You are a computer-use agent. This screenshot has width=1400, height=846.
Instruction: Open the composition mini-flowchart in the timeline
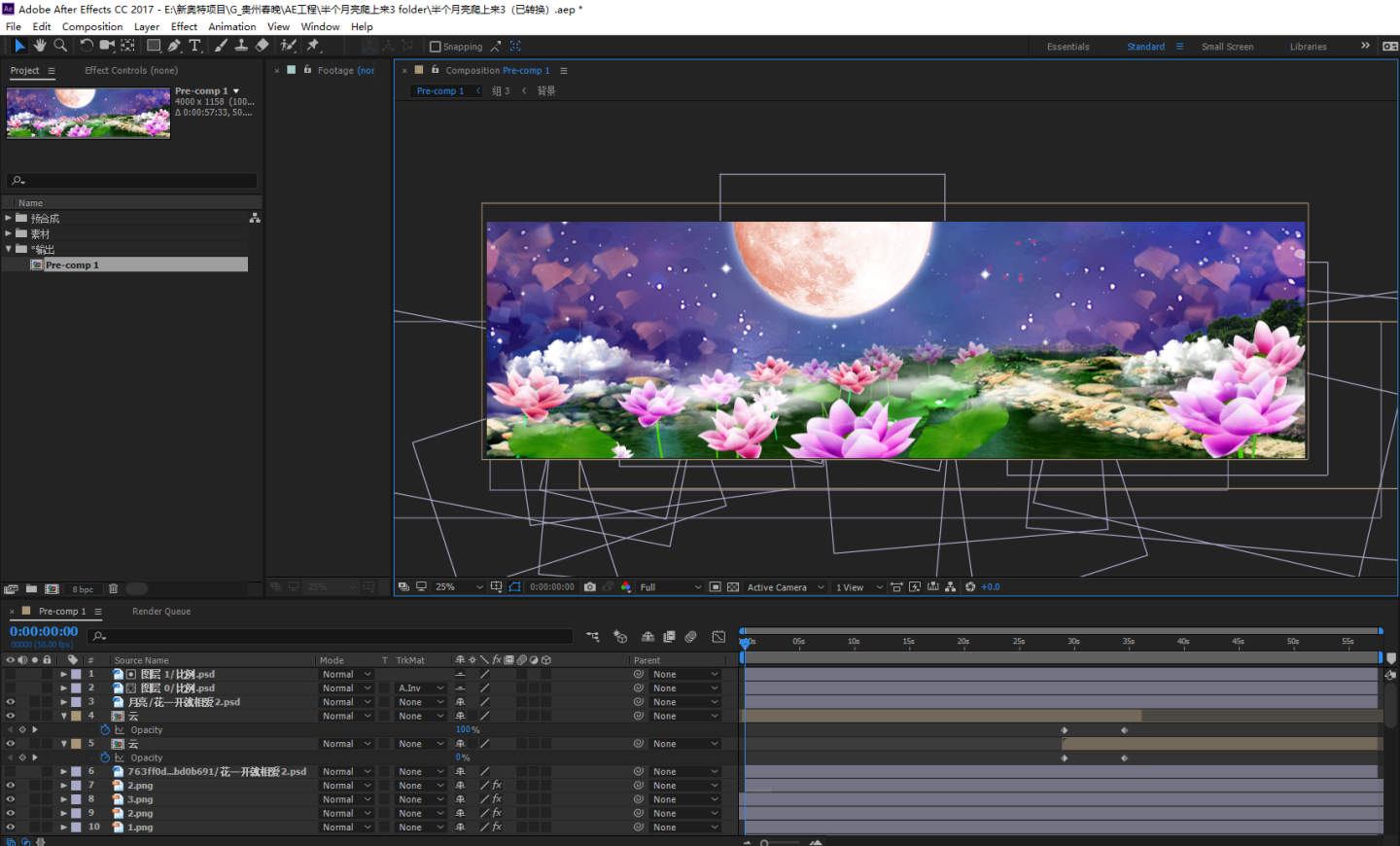pyautogui.click(x=593, y=637)
